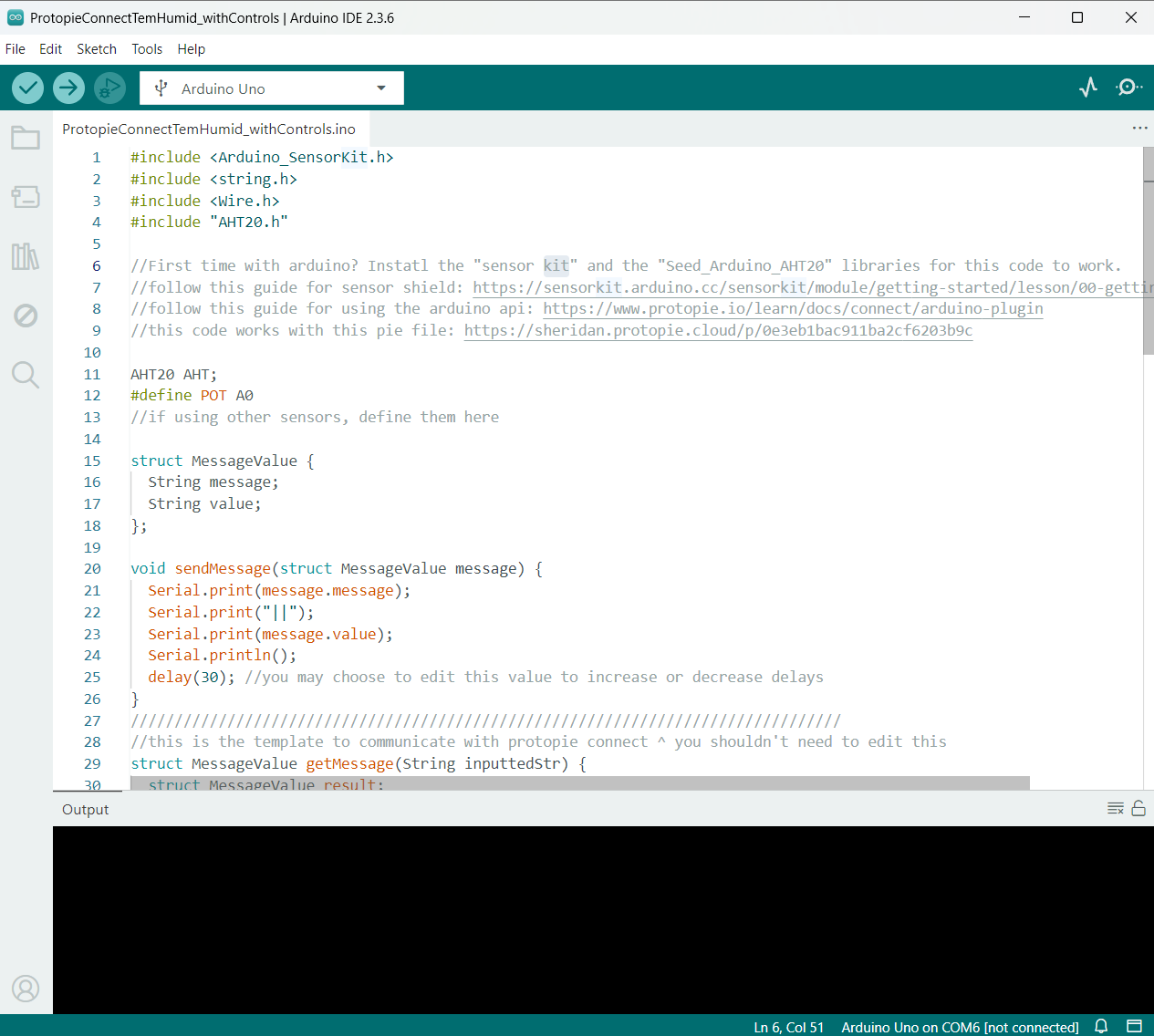1154x1036 pixels.
Task: Expand the board selection arrow
Action: (381, 88)
